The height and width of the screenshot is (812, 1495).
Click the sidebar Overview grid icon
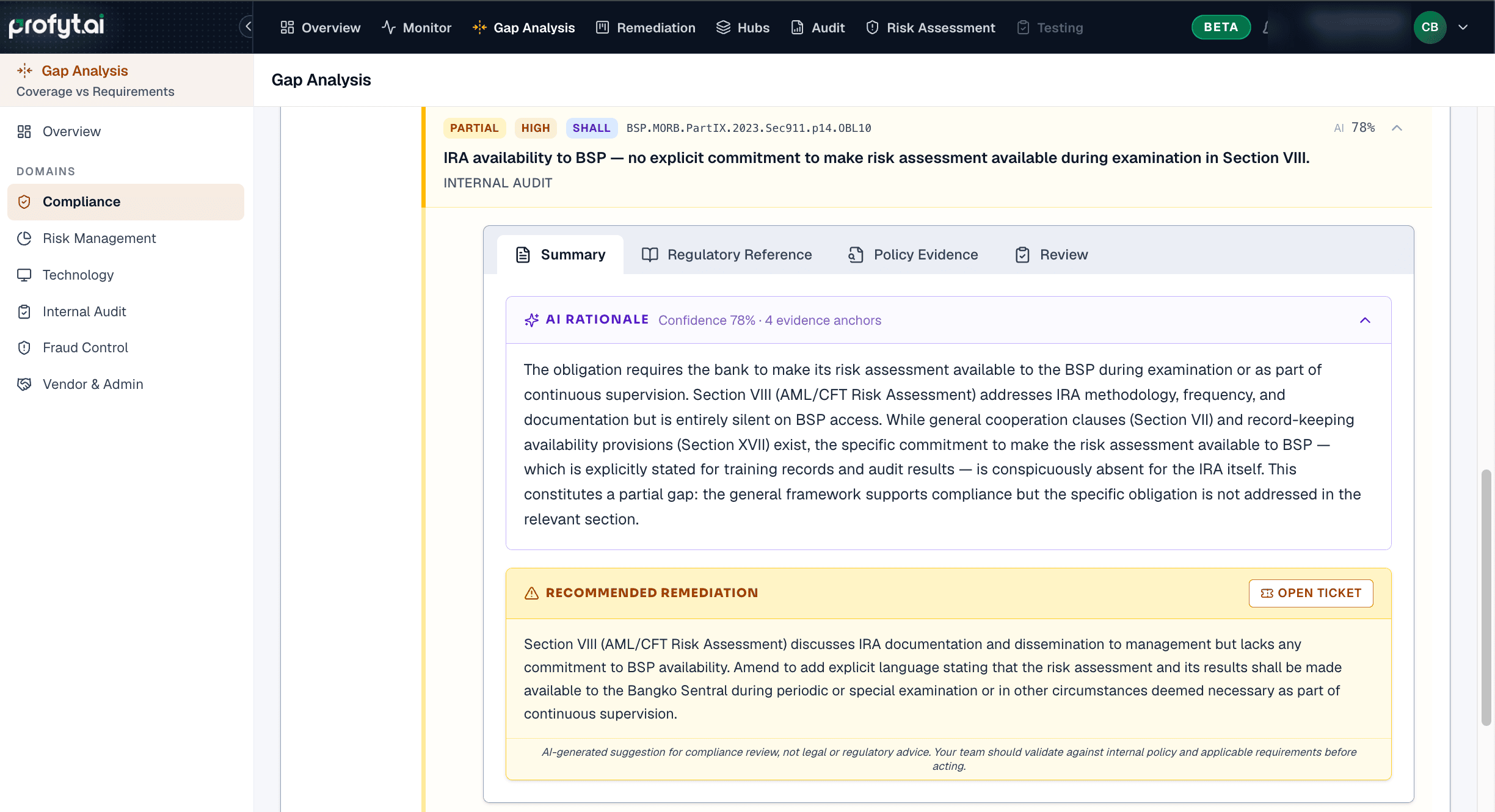click(x=24, y=132)
